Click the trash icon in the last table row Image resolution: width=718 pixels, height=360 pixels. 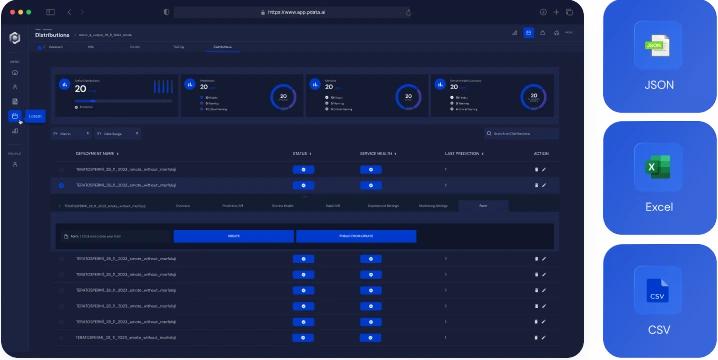(x=536, y=338)
